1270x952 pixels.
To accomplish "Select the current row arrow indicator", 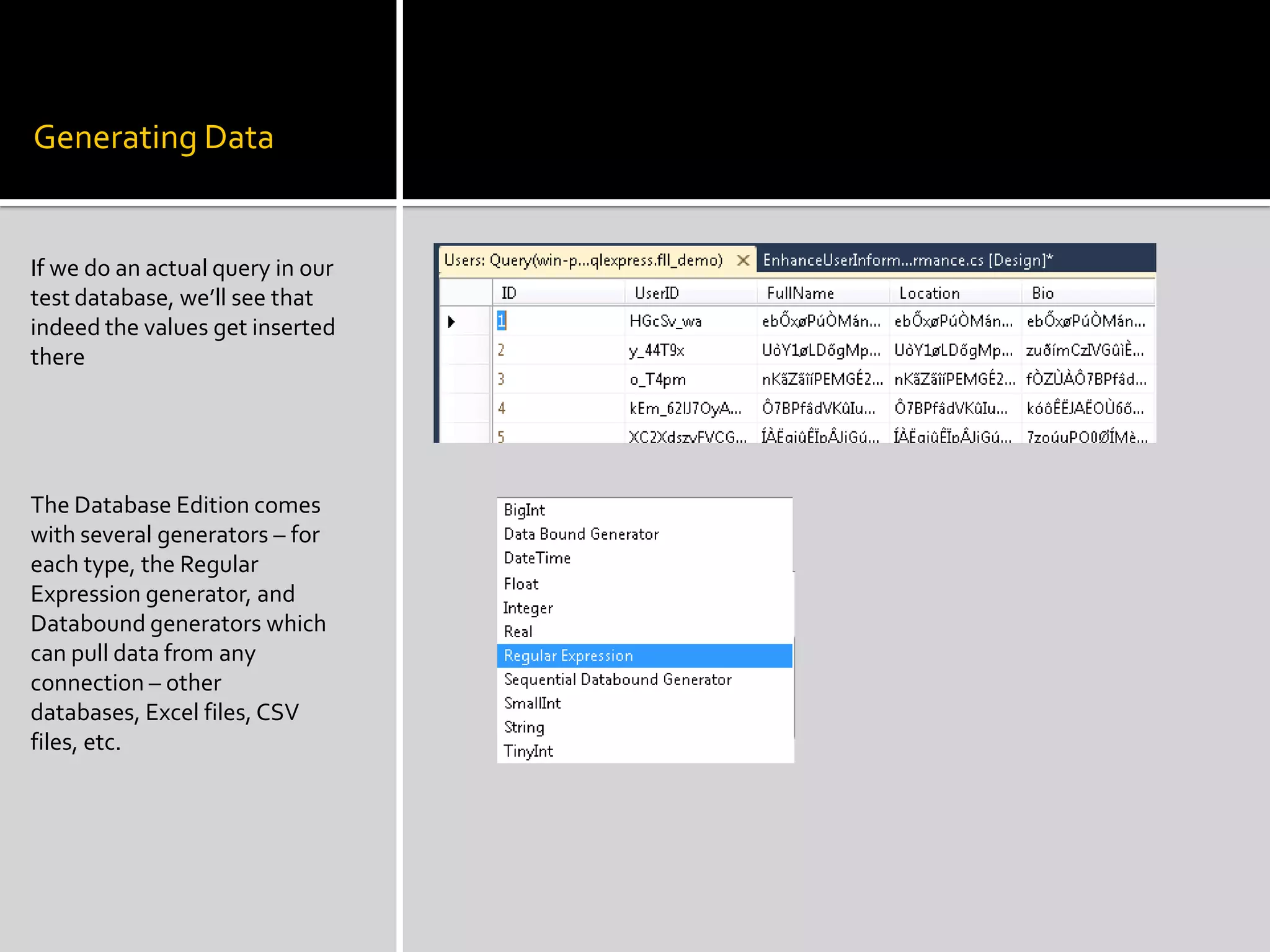I will pyautogui.click(x=451, y=321).
